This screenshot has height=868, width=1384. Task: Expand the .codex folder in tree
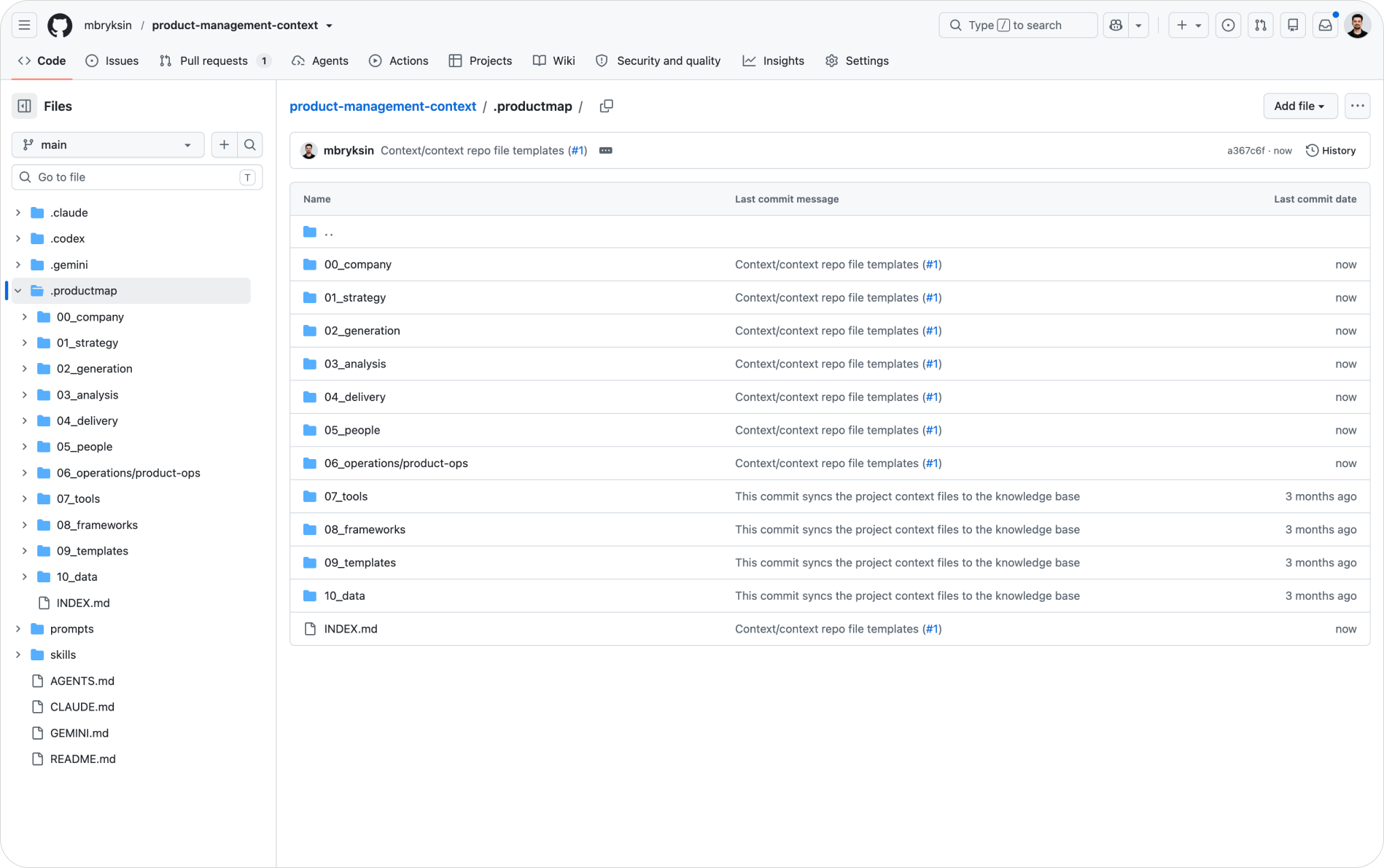[18, 239]
